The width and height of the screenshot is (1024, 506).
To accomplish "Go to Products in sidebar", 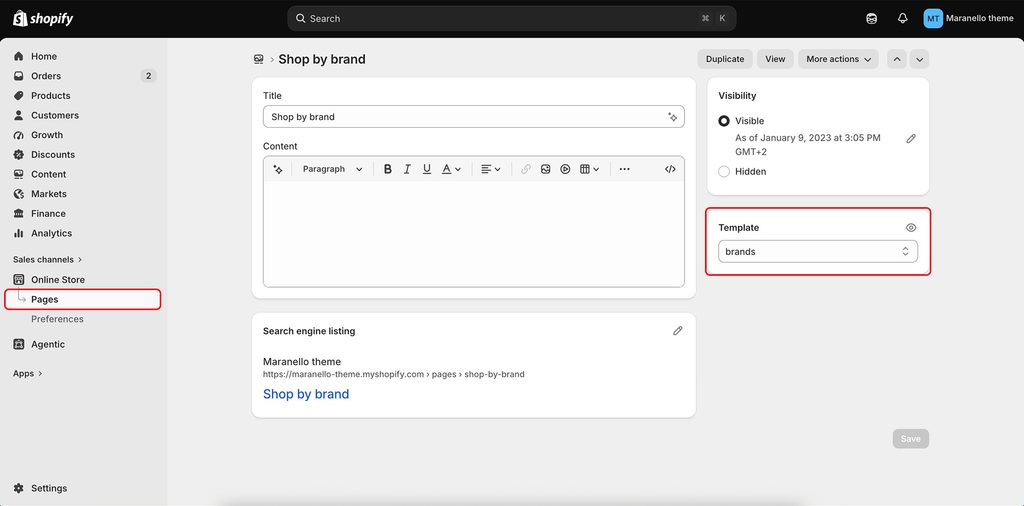I will click(x=50, y=95).
